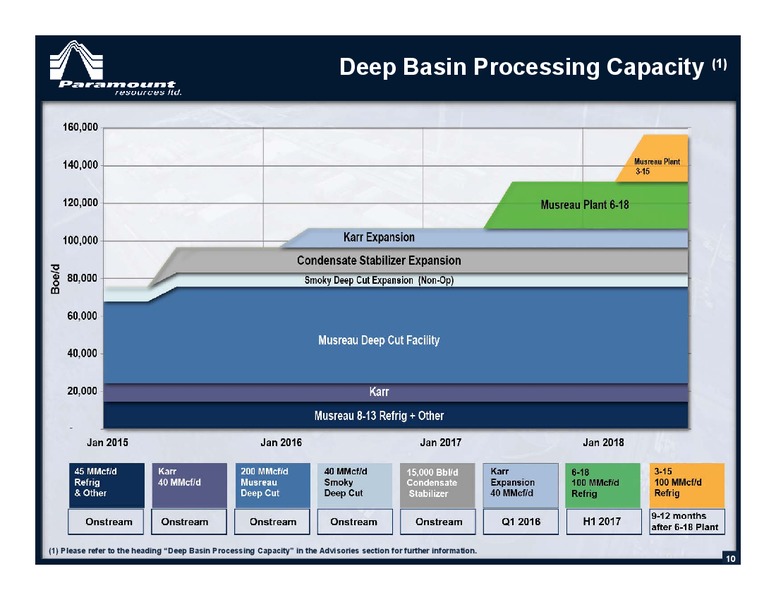Click 'Onstream' box under Condensate Stabilizer

coord(438,522)
